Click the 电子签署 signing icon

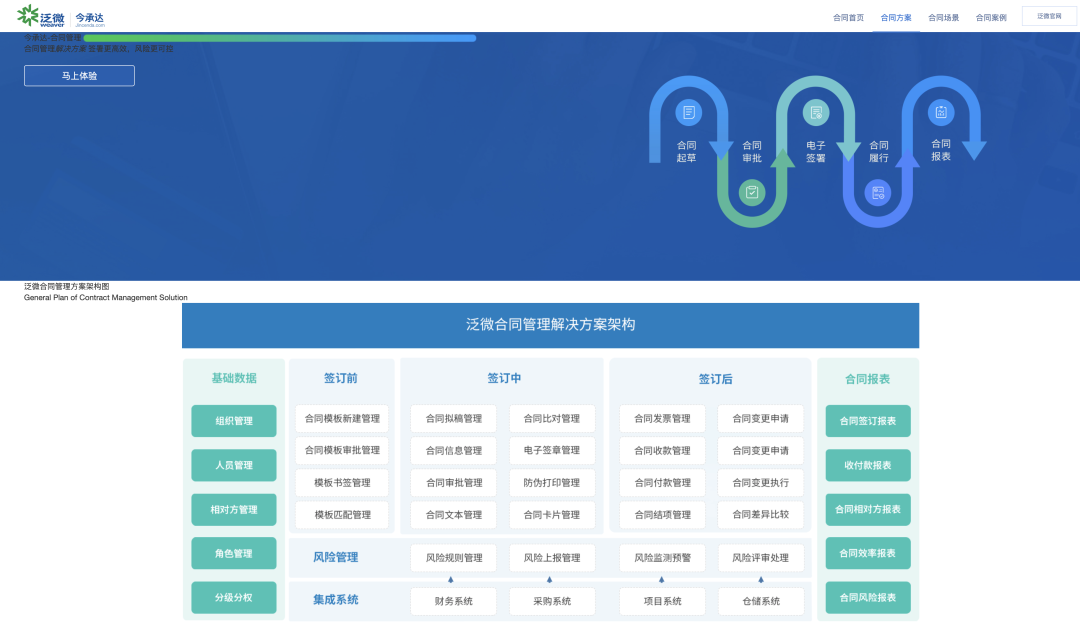(816, 112)
